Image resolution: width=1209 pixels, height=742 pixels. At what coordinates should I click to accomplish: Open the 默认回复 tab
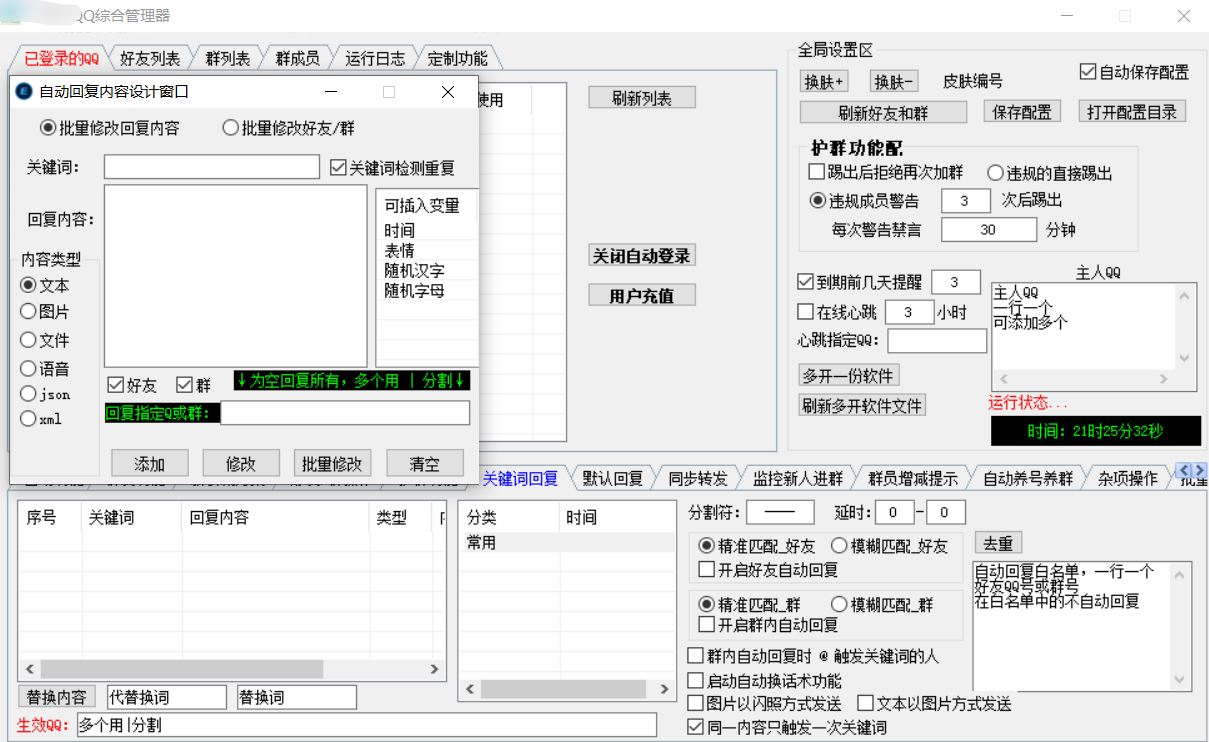pos(613,478)
